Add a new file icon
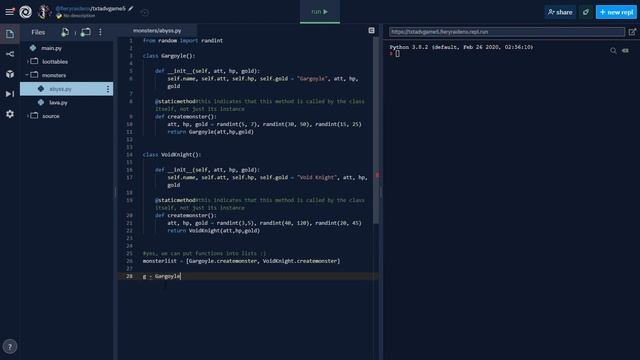Screen dimensions: 640x360 point(64,32)
